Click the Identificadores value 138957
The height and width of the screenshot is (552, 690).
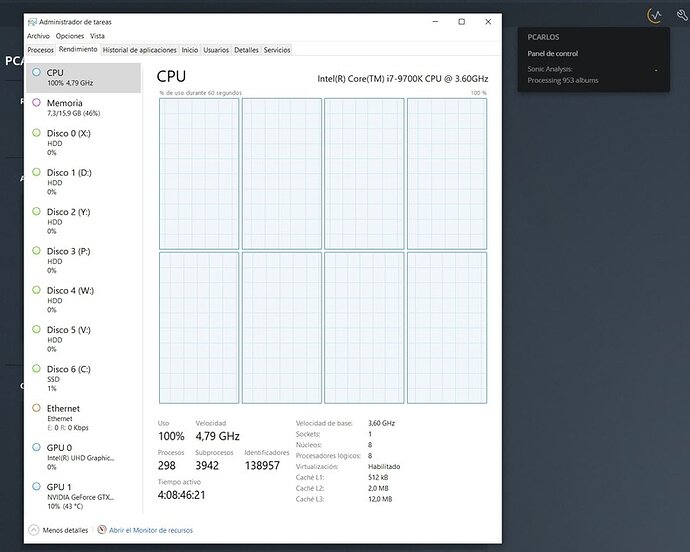coord(262,465)
